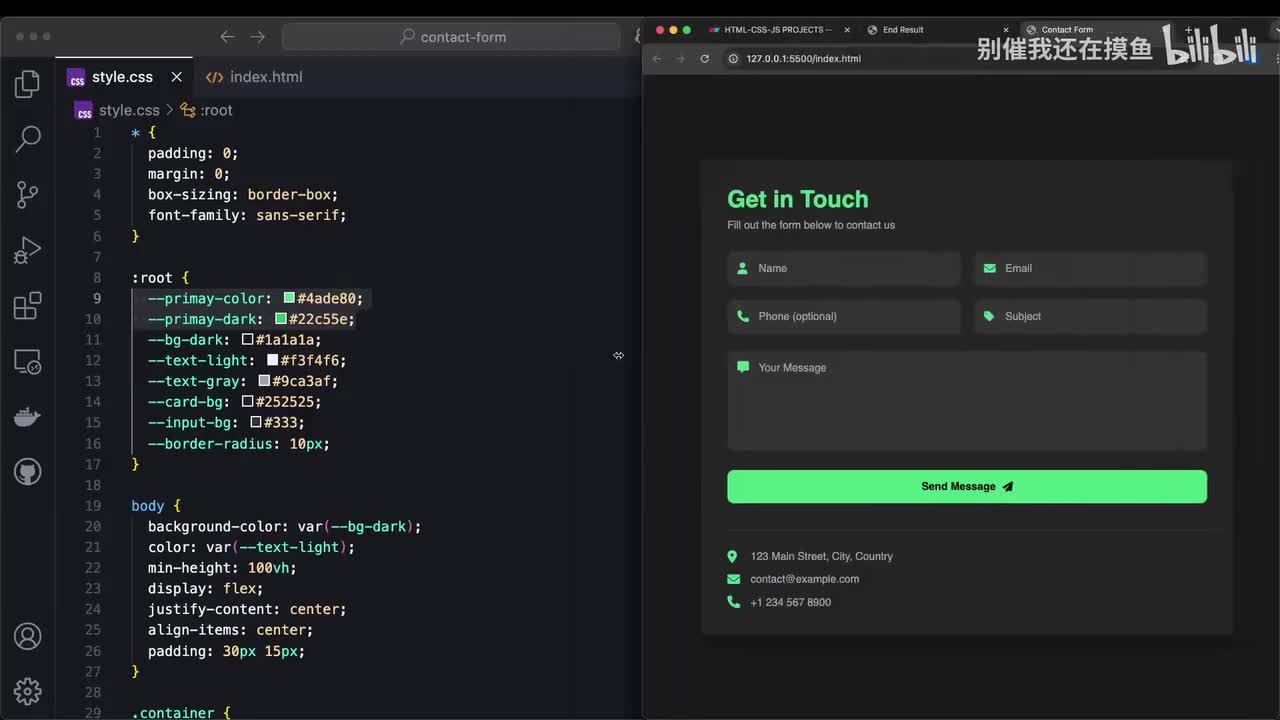Click the location pin icon beside the street address

click(732, 556)
